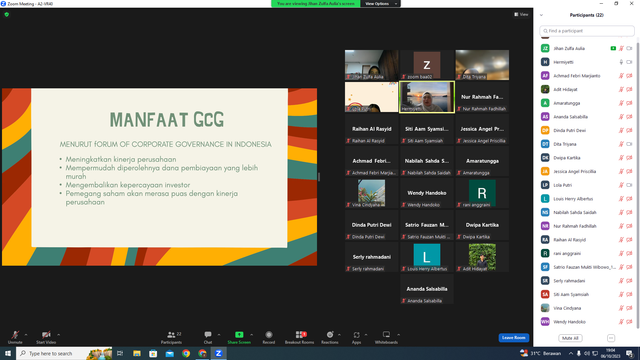Click the microphone icon on Hermiyetti row
The width and height of the screenshot is (640, 360).
pyautogui.click(x=621, y=62)
